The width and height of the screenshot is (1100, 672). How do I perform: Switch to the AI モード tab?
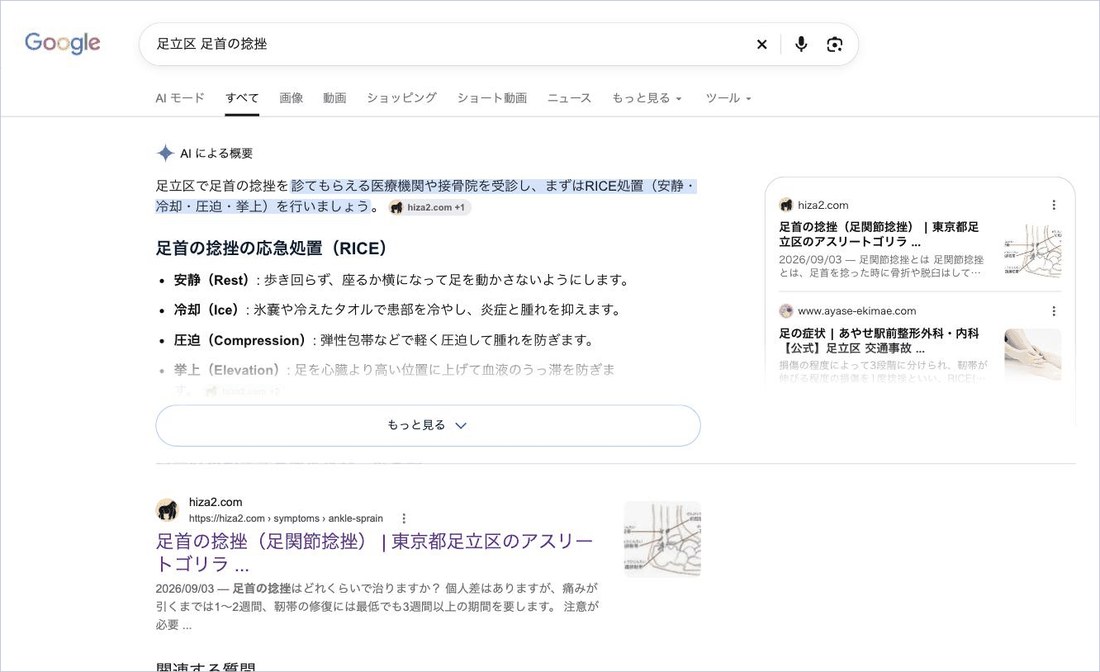point(180,98)
